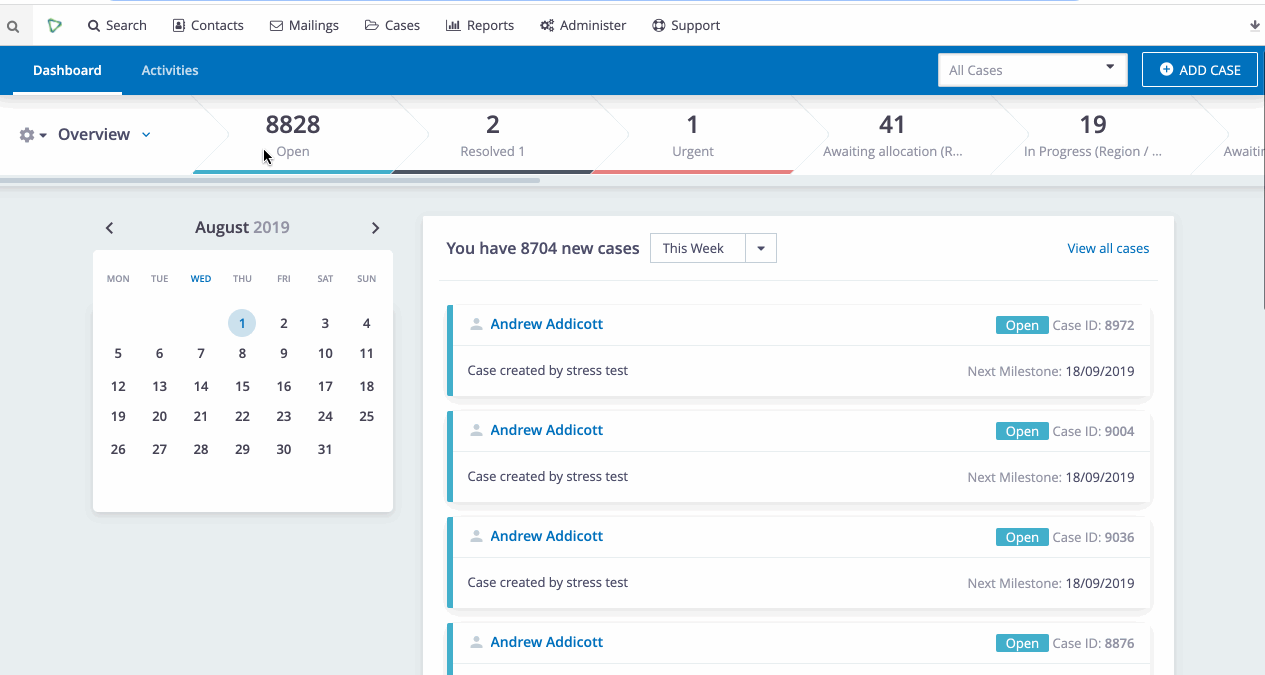Open Andrew Addicott link for case 8876
Viewport: 1265px width, 675px height.
(546, 642)
